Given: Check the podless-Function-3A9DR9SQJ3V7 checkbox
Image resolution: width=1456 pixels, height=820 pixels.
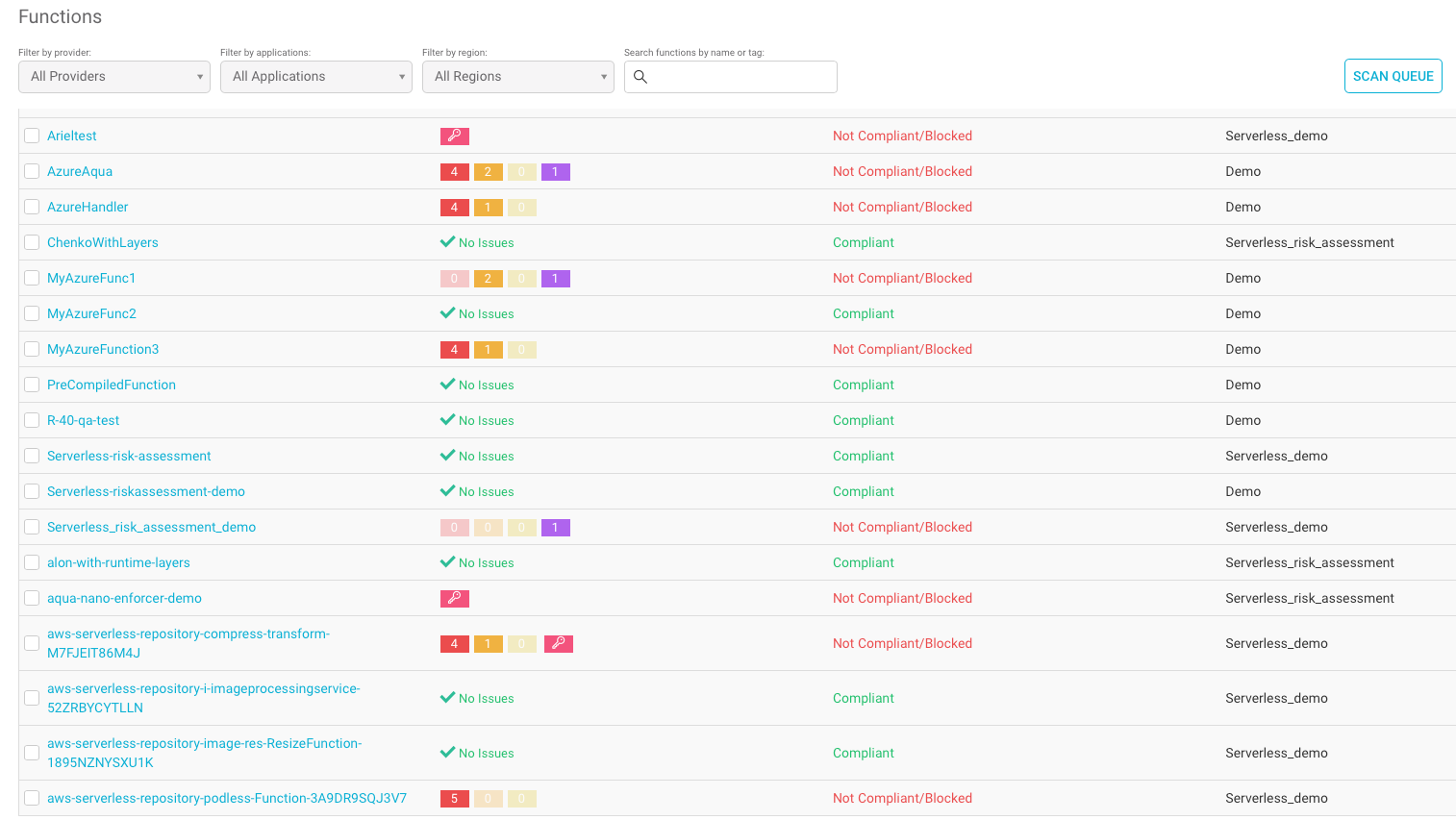Looking at the screenshot, I should click(x=32, y=798).
